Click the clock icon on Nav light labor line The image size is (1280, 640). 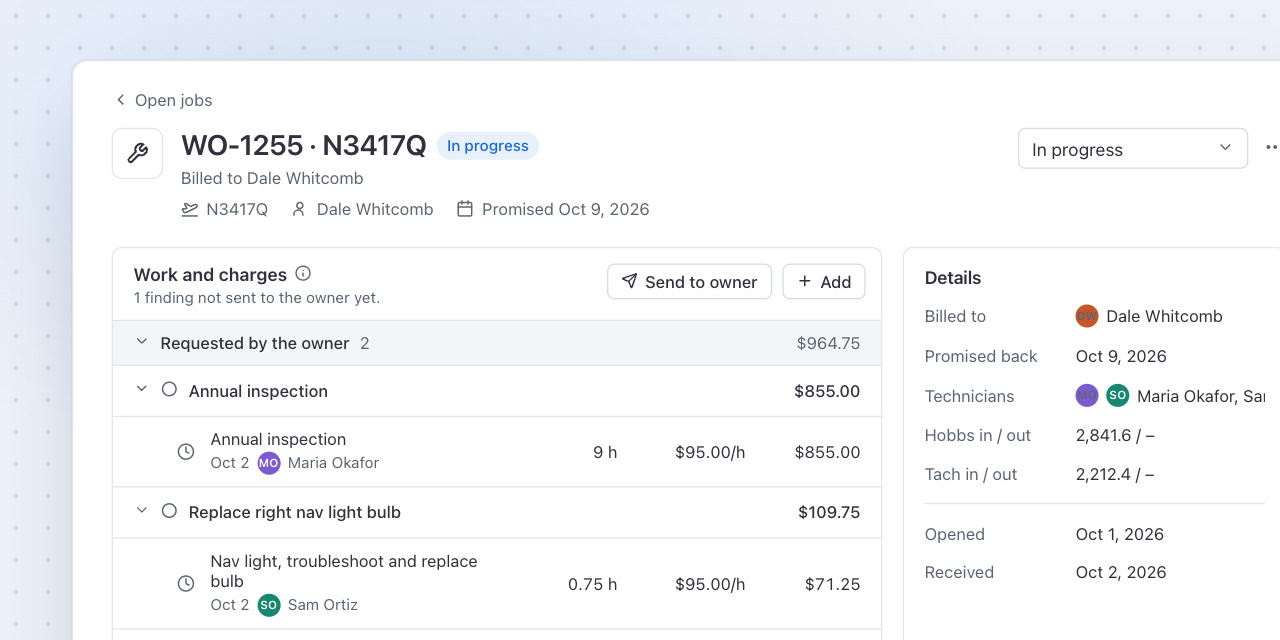(186, 583)
